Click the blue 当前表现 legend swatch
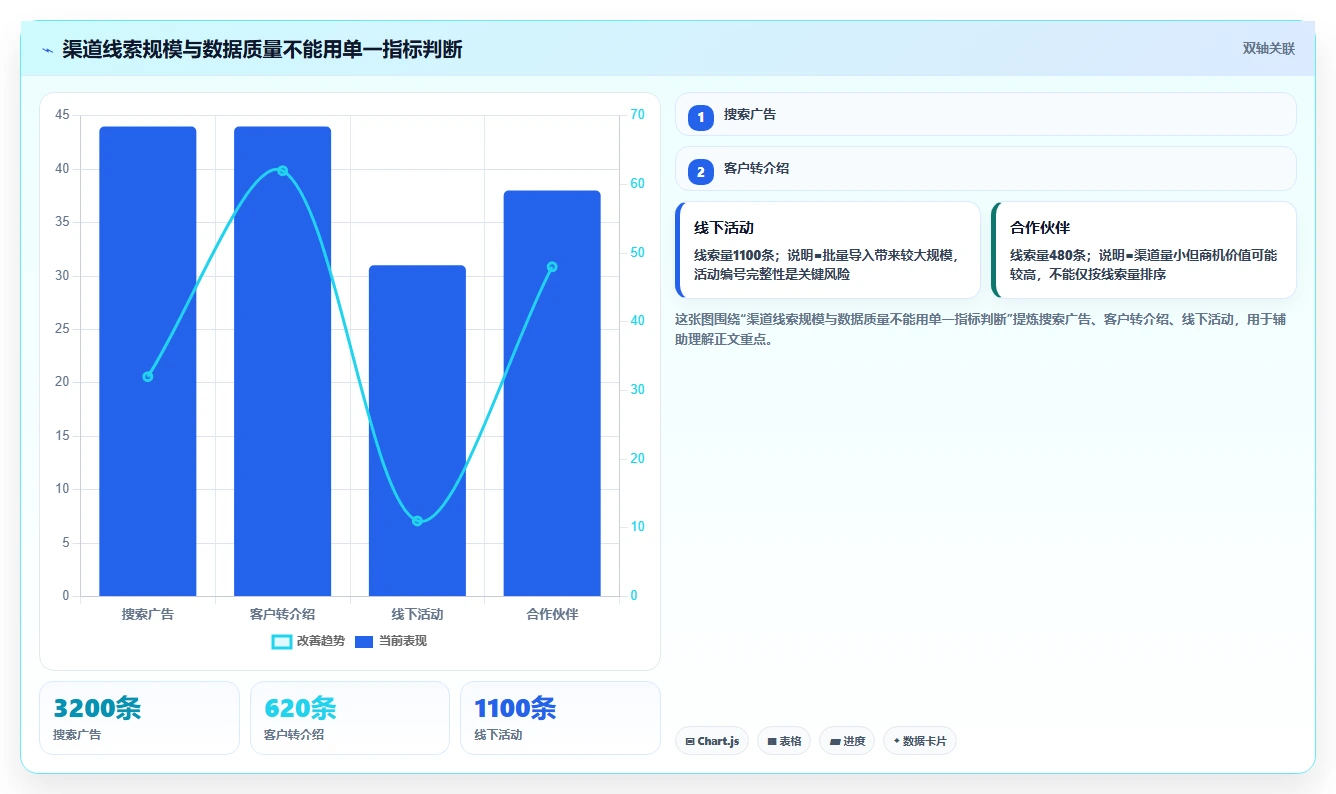This screenshot has width=1336, height=794. (x=364, y=641)
